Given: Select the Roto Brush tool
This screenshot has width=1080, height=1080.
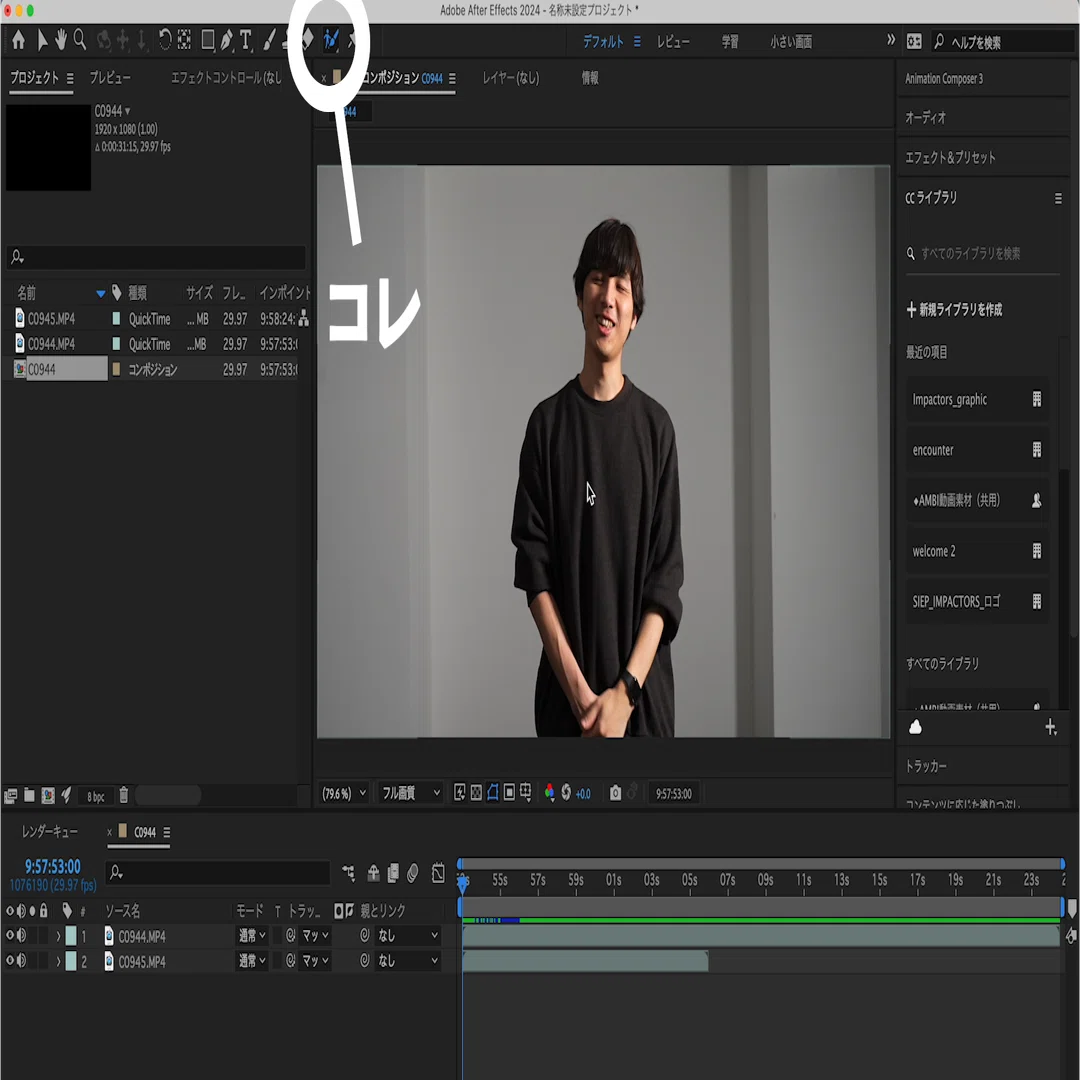Looking at the screenshot, I should [x=331, y=40].
